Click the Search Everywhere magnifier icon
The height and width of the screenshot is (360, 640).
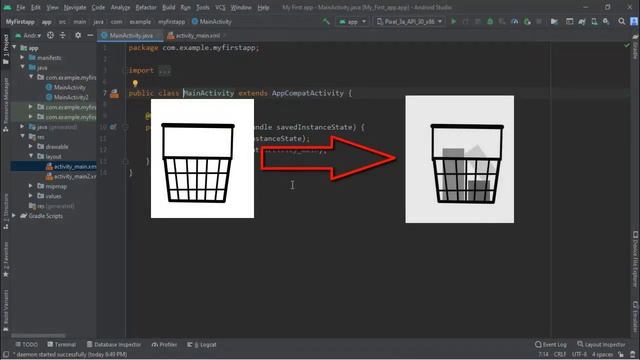tap(621, 21)
